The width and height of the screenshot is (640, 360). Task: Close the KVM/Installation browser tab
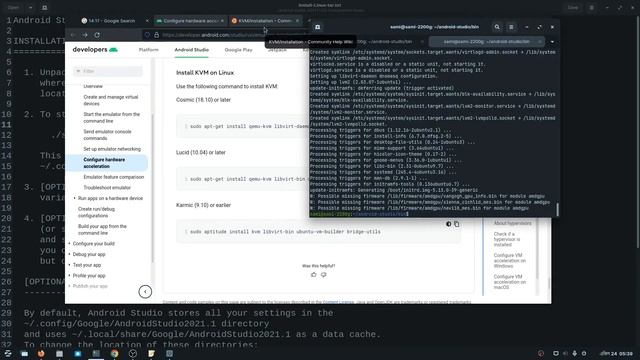tap(297, 21)
